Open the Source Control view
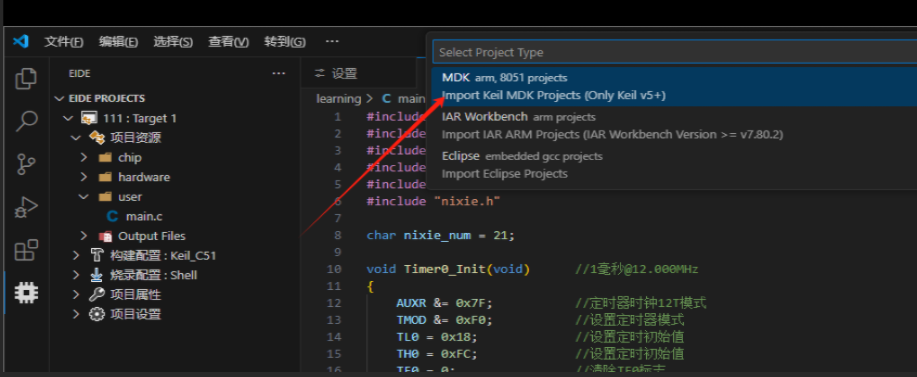Image resolution: width=917 pixels, height=377 pixels. (26, 164)
